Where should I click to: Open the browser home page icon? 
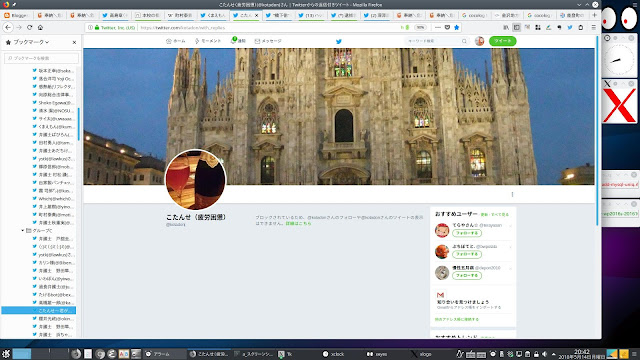[x=40, y=27]
